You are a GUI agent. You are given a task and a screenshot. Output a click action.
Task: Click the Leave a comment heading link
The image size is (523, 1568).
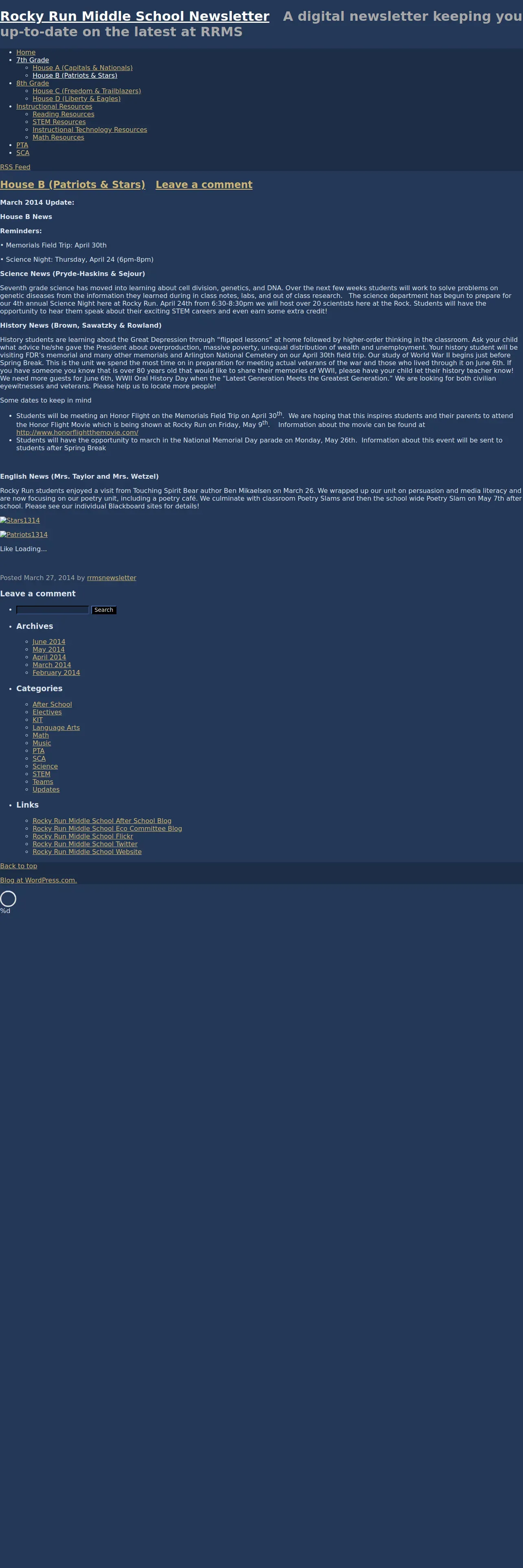tap(204, 184)
